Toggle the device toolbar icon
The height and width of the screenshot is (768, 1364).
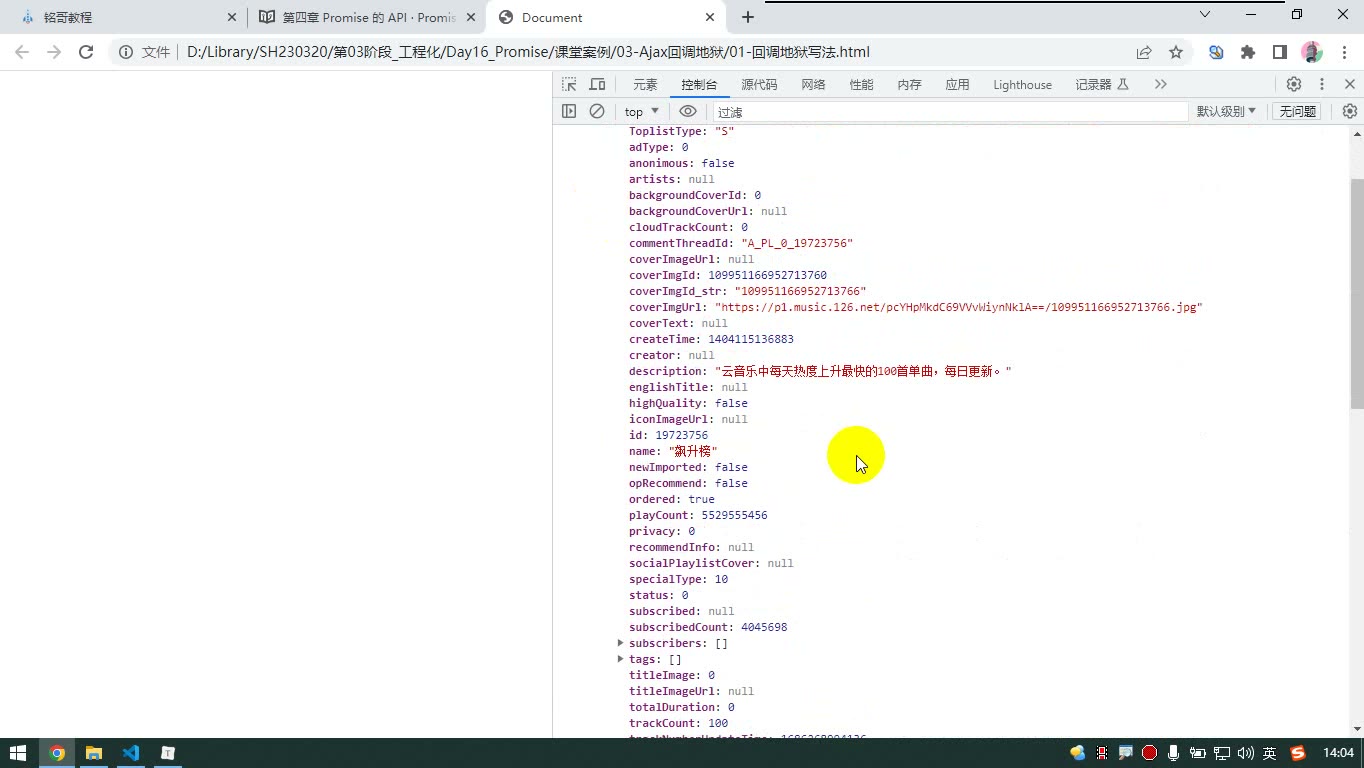pos(597,85)
